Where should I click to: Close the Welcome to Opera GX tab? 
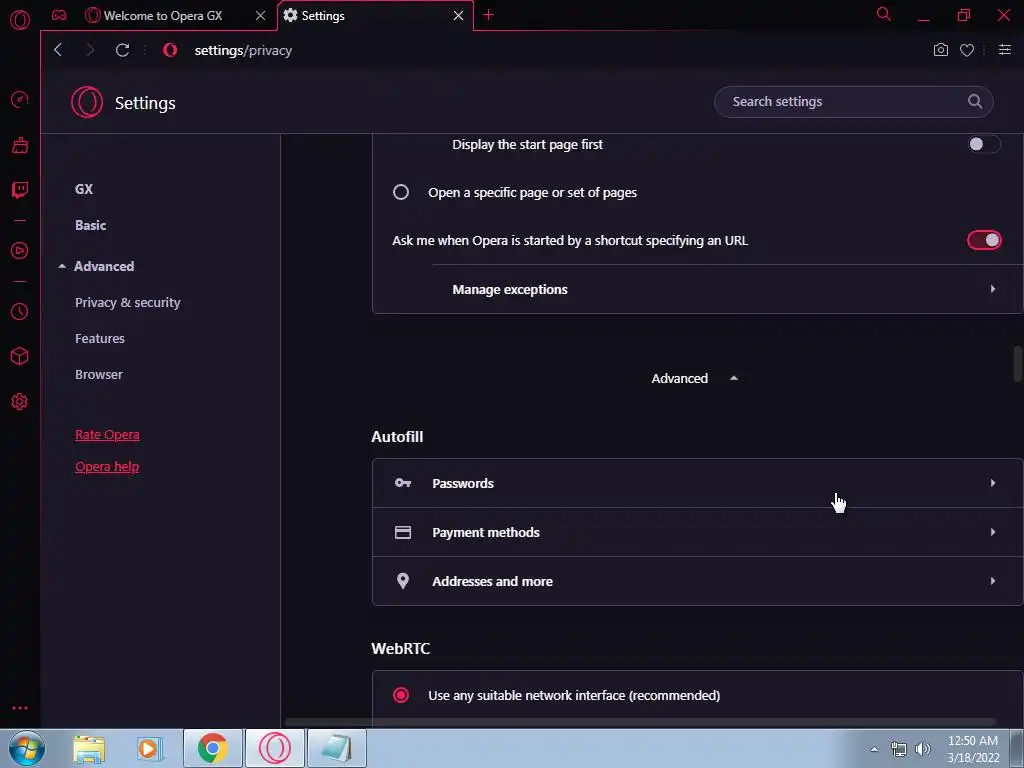pyautogui.click(x=261, y=15)
